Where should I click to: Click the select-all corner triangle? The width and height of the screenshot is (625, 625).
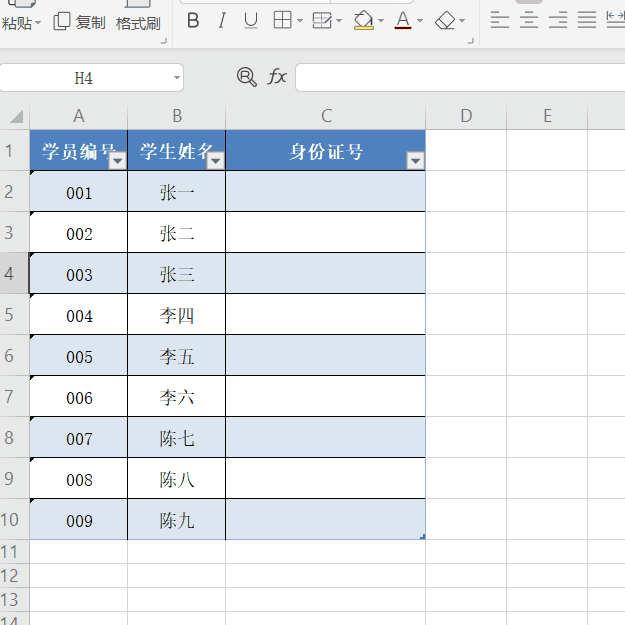click(15, 116)
